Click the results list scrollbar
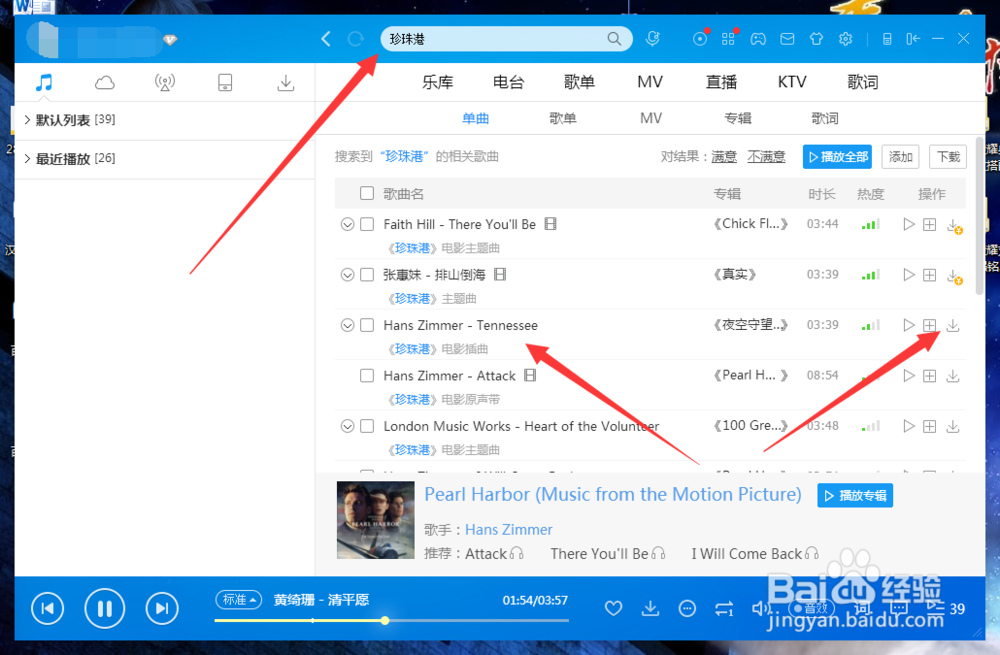Screen dimensions: 1000x655 pyautogui.click(x=980, y=216)
